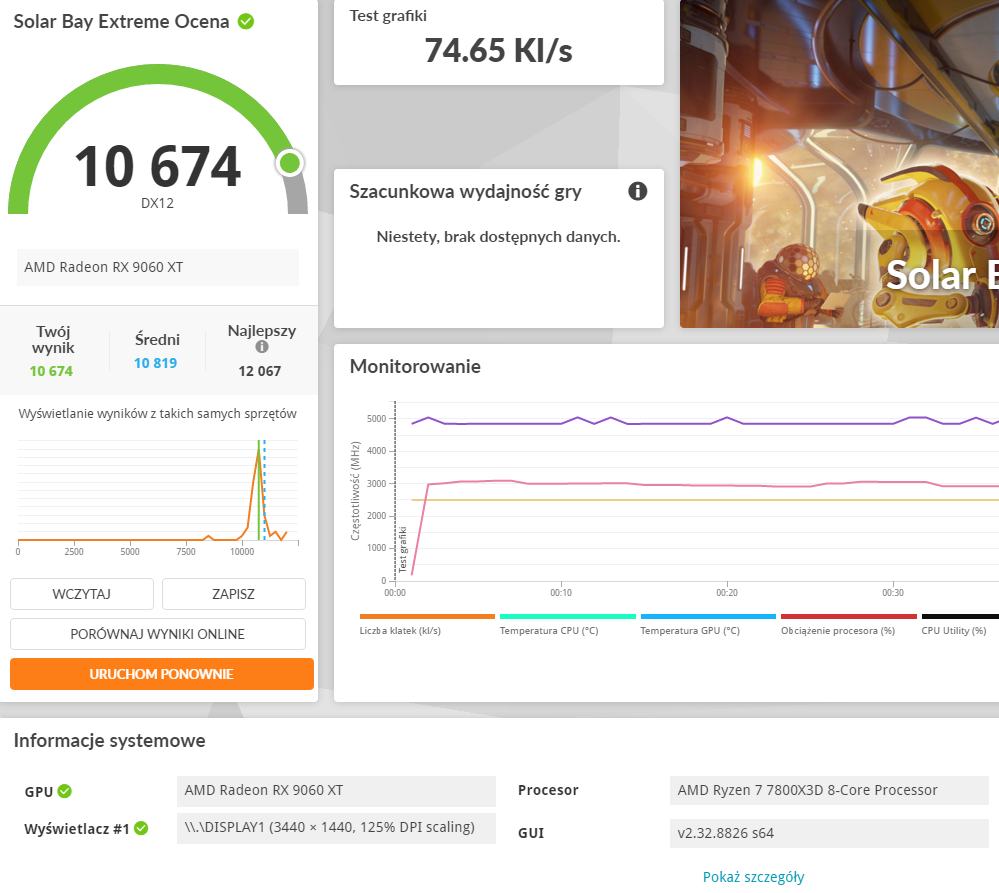Image resolution: width=999 pixels, height=893 pixels.
Task: Click the Test grafiki marker in the monitoring chart
Action: click(403, 549)
